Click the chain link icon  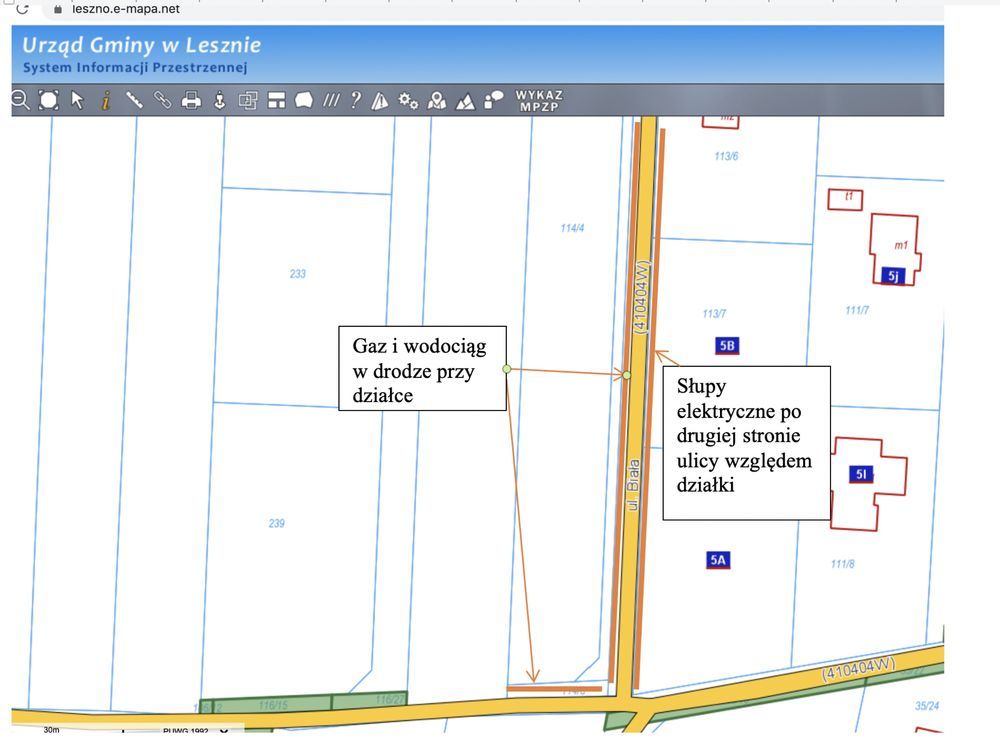[162, 100]
